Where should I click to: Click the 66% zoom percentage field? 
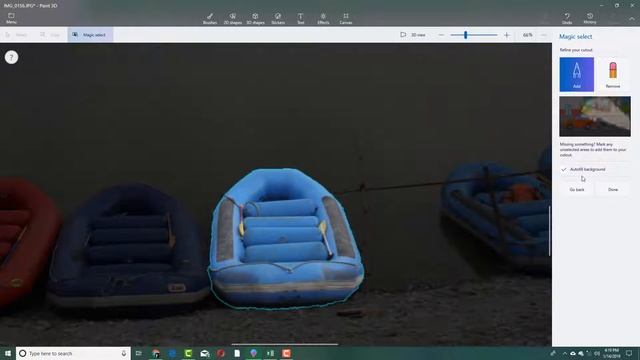(x=527, y=35)
